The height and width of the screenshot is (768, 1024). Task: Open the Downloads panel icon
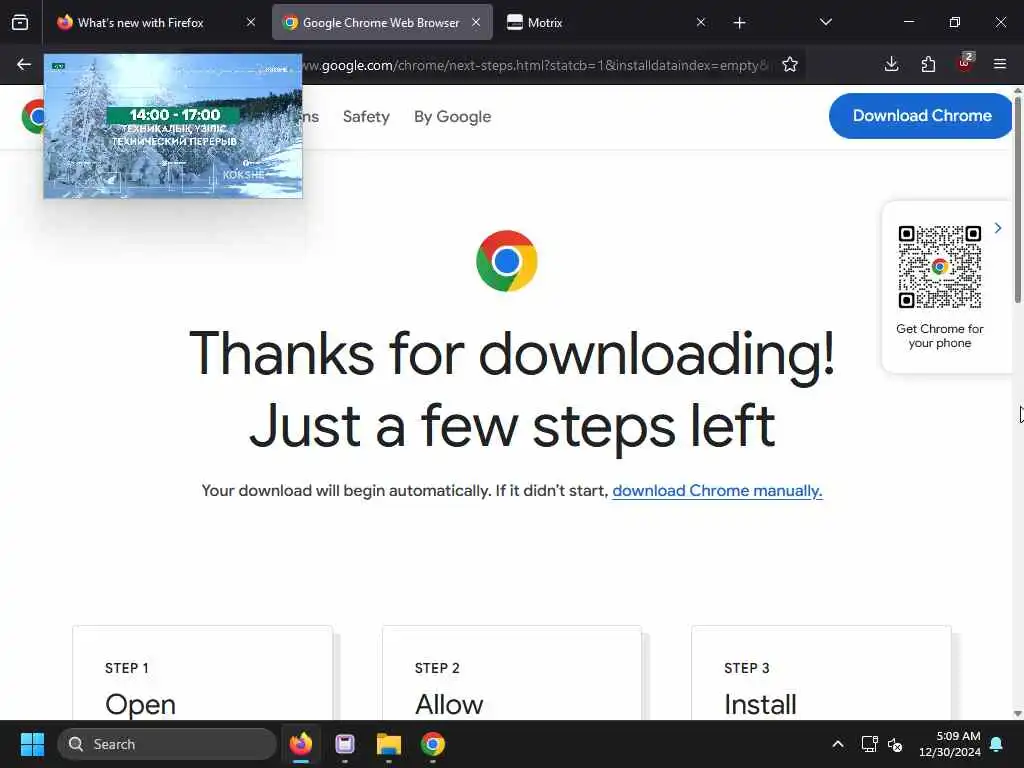[x=891, y=64]
